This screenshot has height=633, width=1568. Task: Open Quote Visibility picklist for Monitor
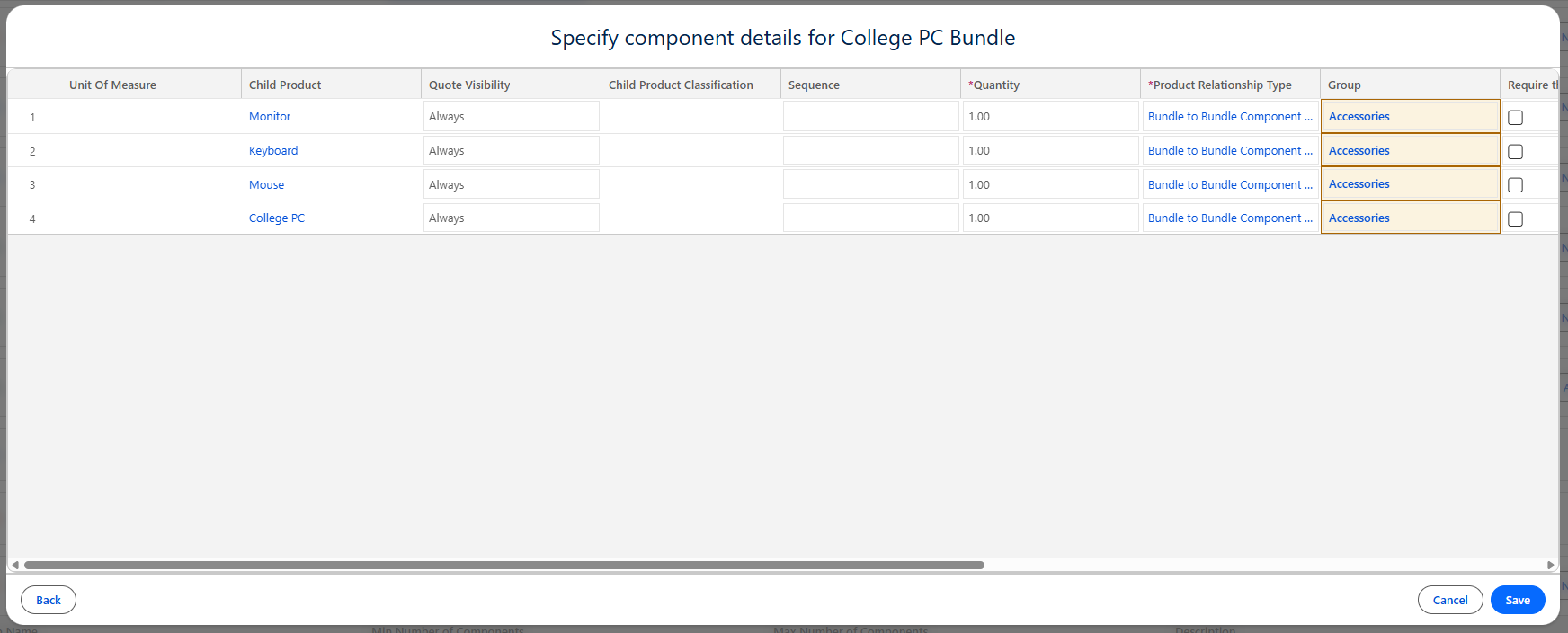tap(511, 117)
